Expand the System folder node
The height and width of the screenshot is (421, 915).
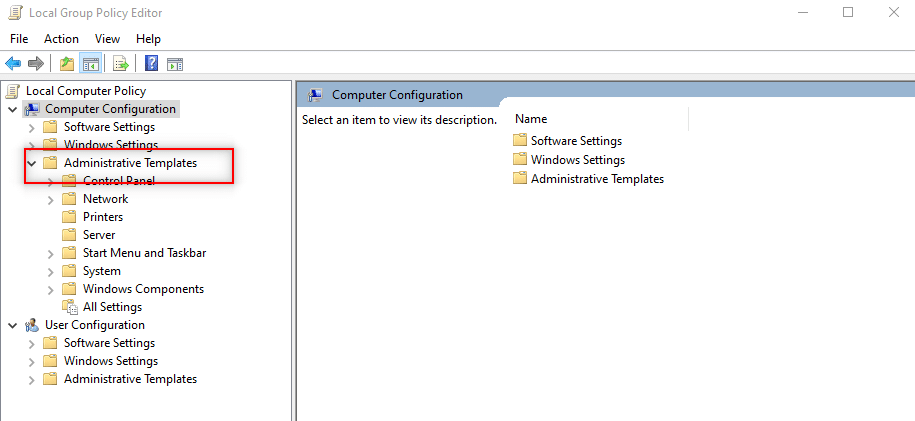pyautogui.click(x=51, y=272)
